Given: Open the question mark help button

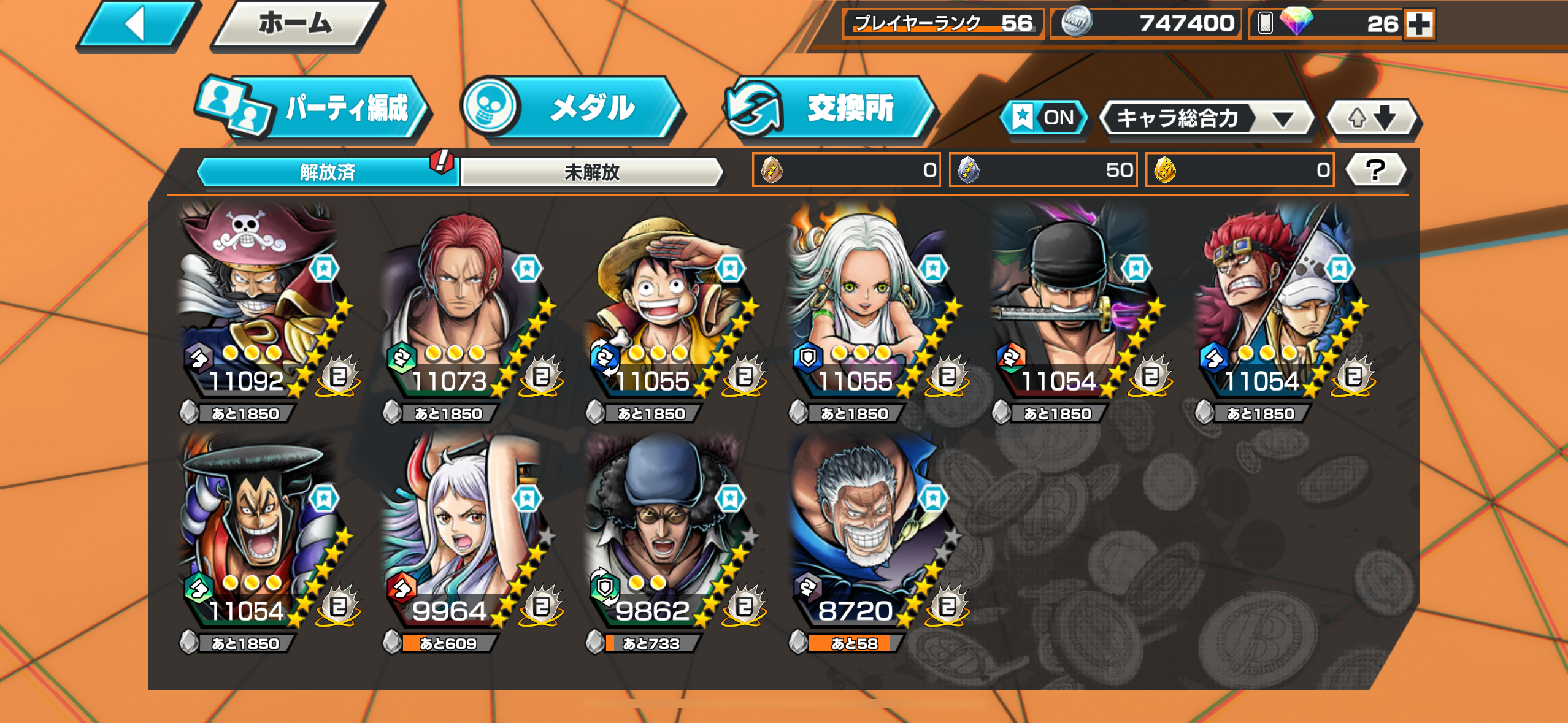Looking at the screenshot, I should coord(1375,170).
